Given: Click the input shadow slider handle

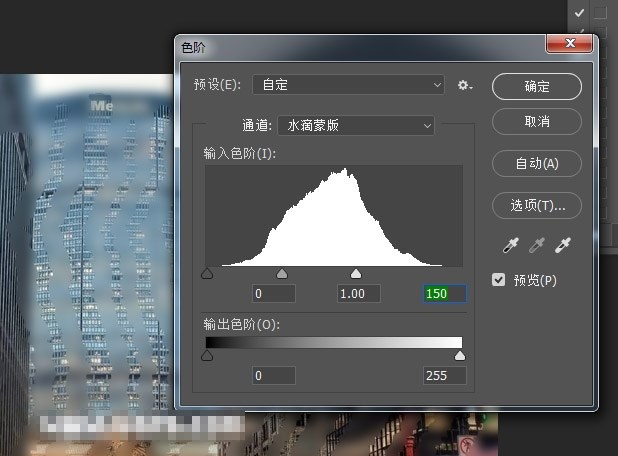Looking at the screenshot, I should [207, 274].
